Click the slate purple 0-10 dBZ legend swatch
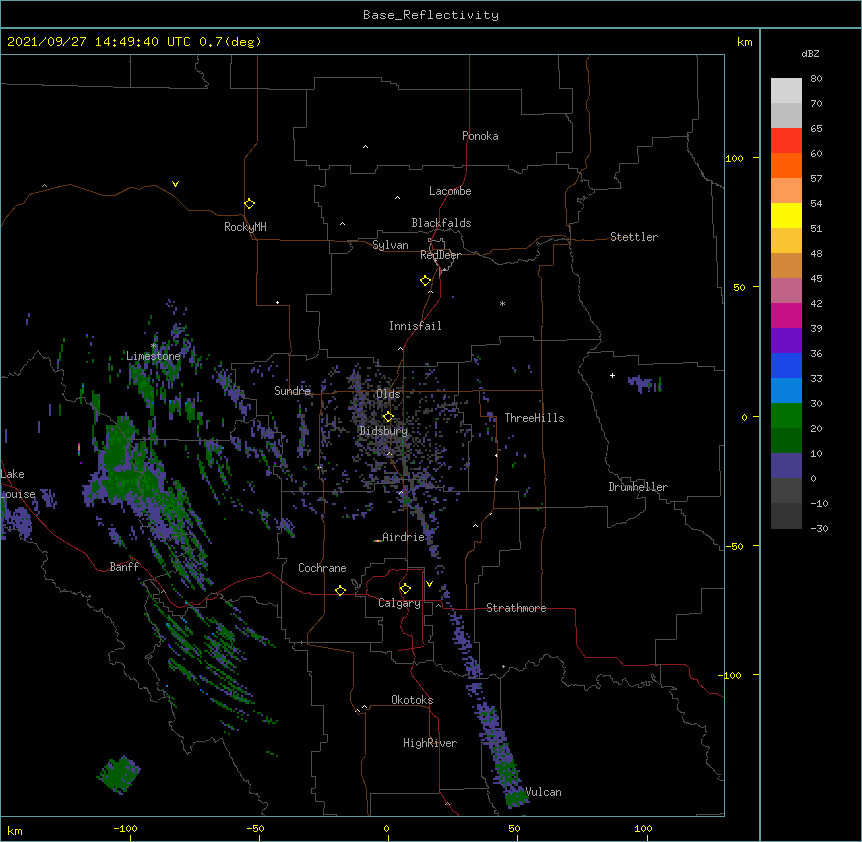Viewport: 862px width, 842px height. [x=786, y=466]
